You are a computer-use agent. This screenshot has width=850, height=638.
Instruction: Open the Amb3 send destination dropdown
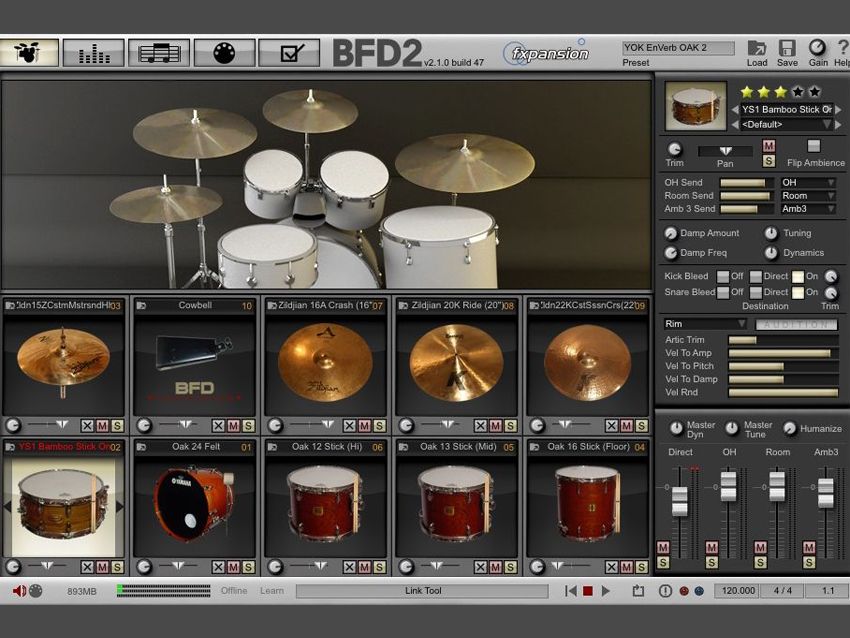click(x=808, y=209)
